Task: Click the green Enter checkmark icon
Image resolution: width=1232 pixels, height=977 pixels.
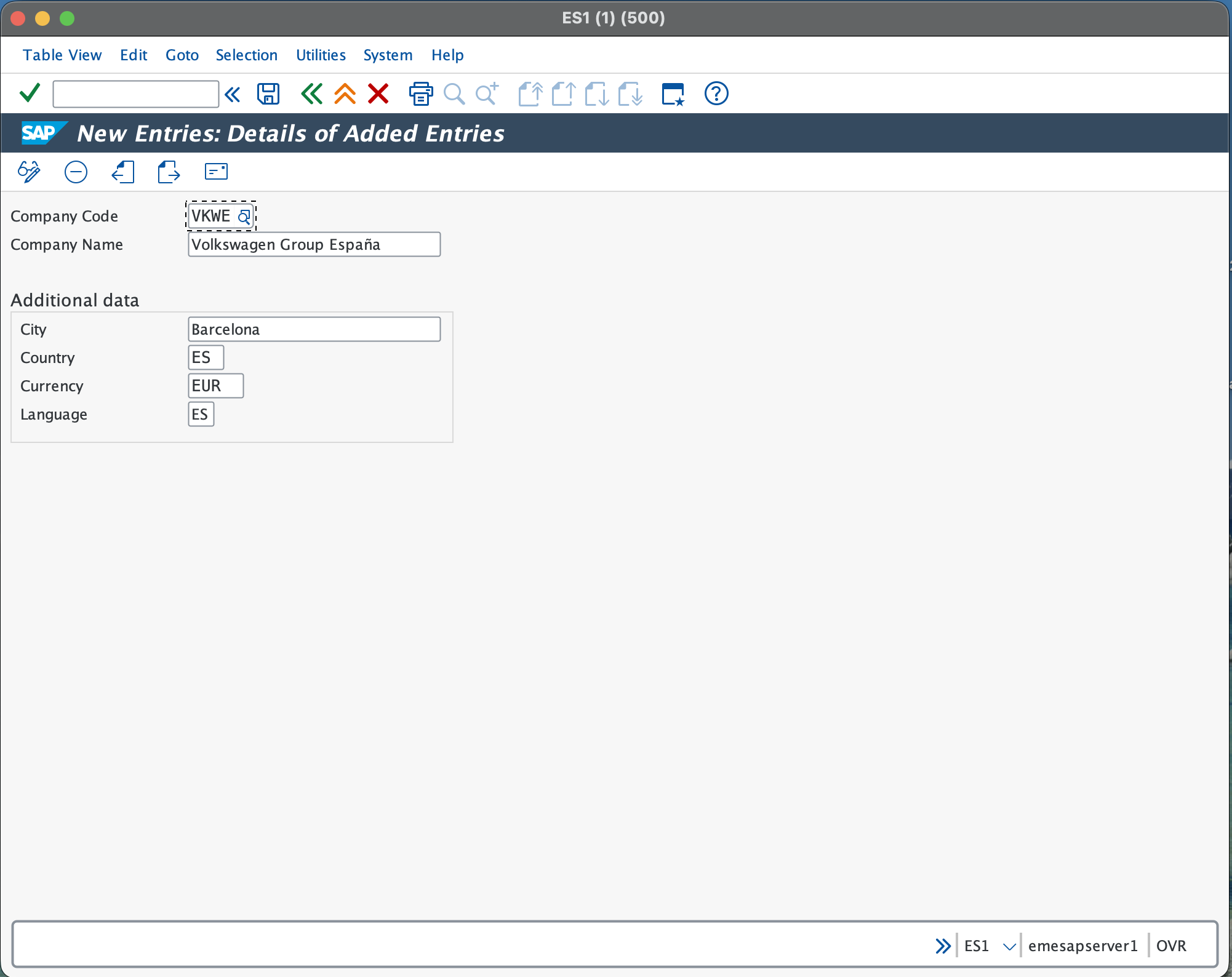Action: (30, 94)
